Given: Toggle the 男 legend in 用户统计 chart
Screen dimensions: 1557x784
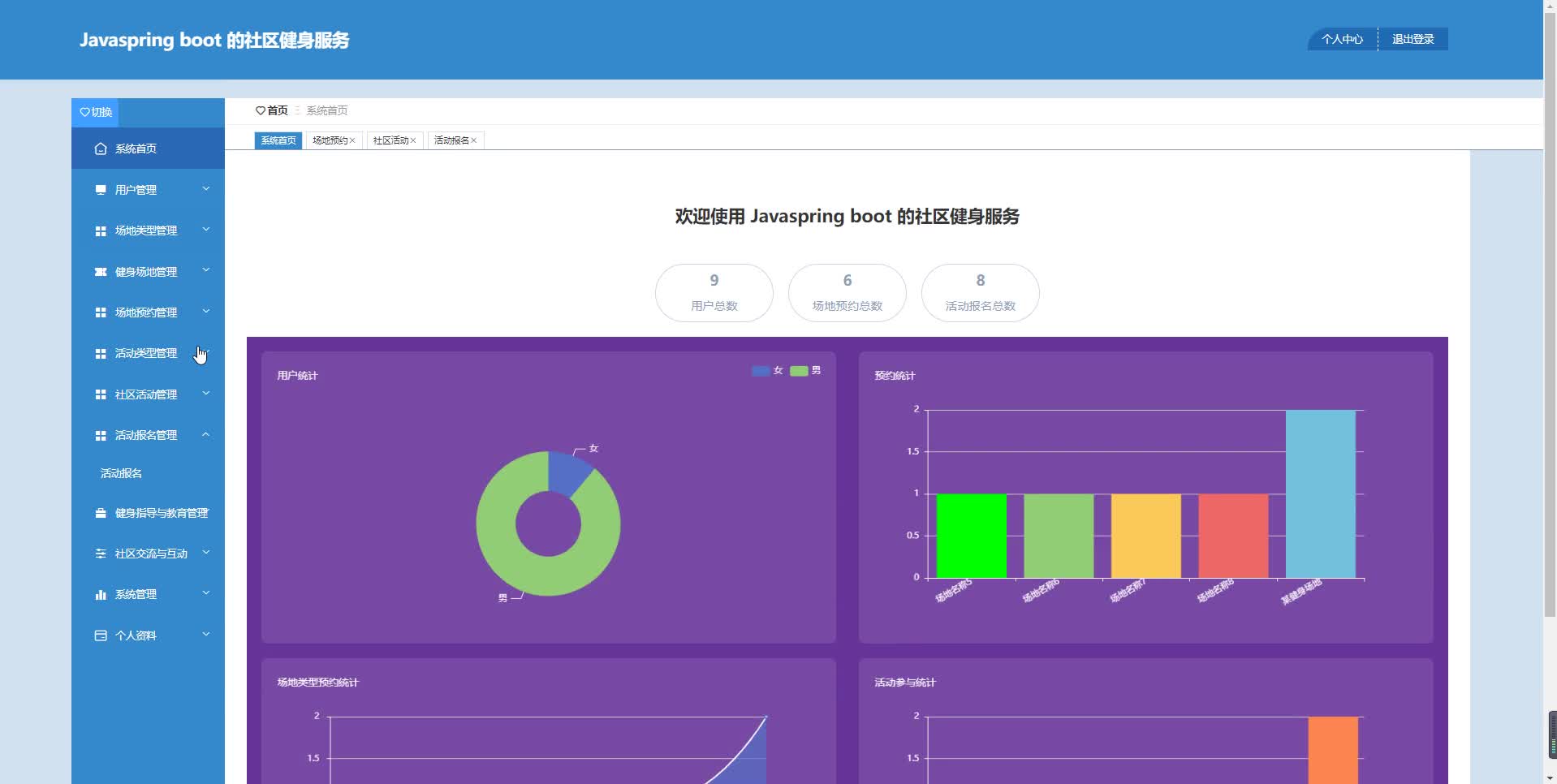Looking at the screenshot, I should pos(805,371).
